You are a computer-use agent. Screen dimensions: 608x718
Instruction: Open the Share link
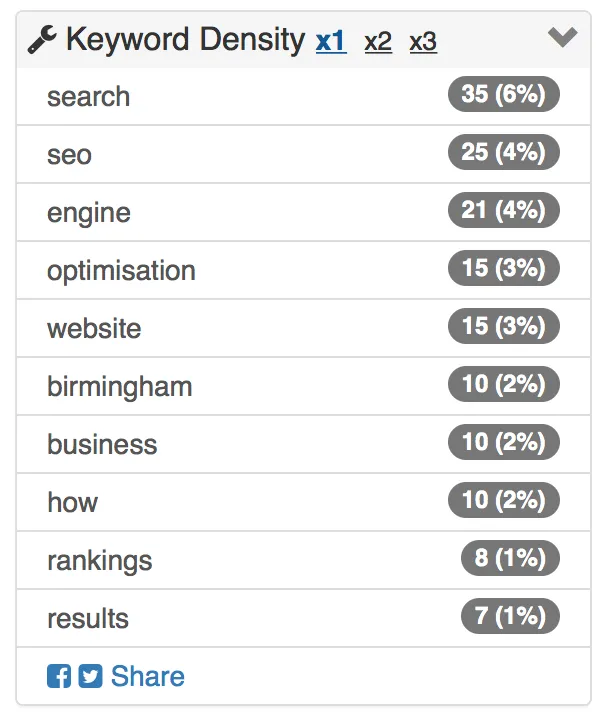147,676
